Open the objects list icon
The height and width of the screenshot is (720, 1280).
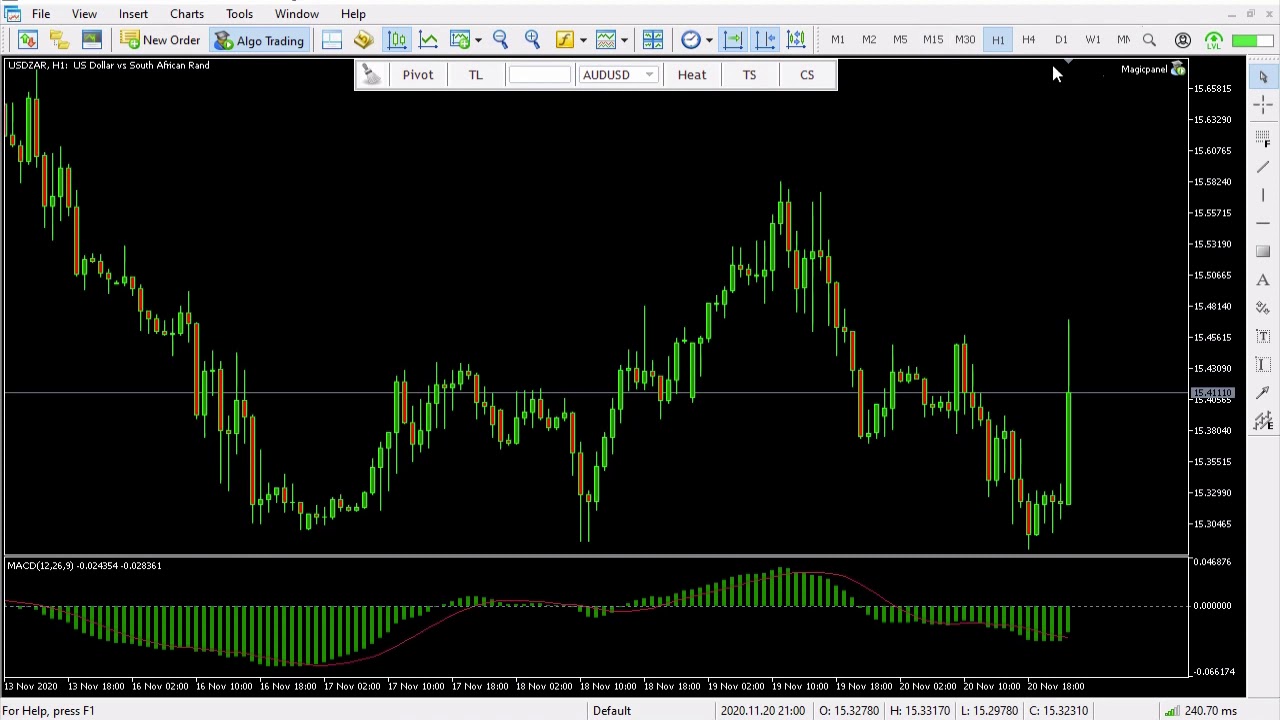606,40
